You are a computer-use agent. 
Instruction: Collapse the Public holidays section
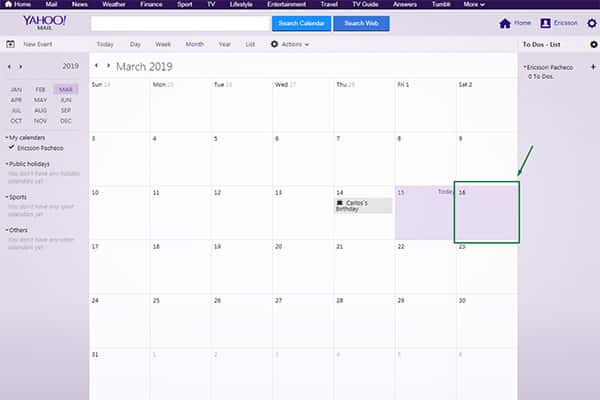[x=7, y=163]
